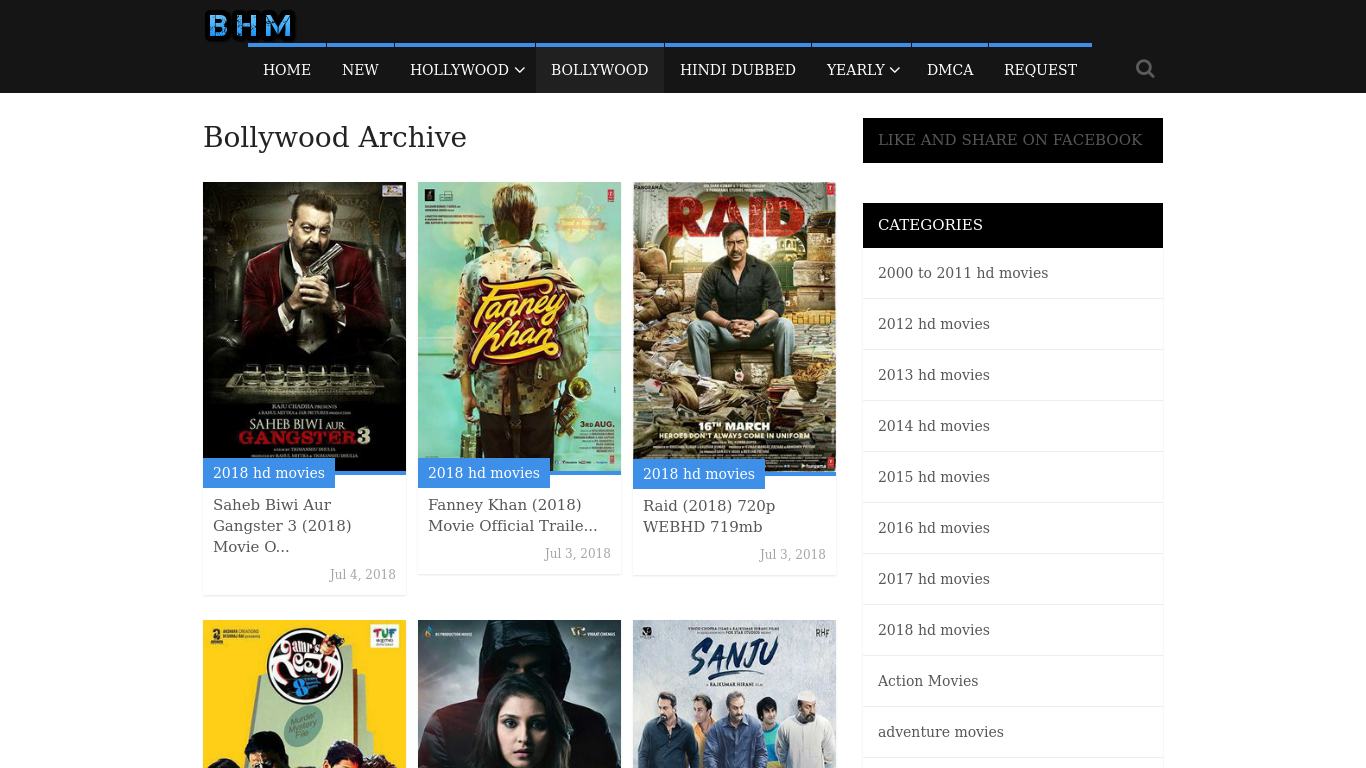Click the Jul 4, 2018 date

pyautogui.click(x=363, y=575)
